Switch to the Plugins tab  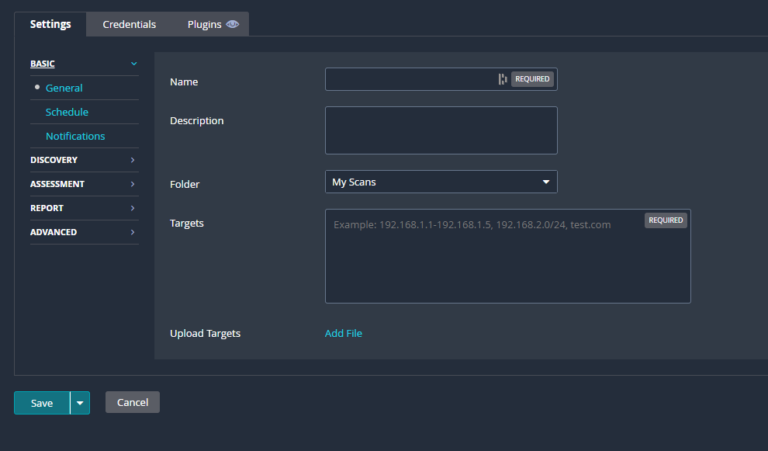pyautogui.click(x=205, y=24)
